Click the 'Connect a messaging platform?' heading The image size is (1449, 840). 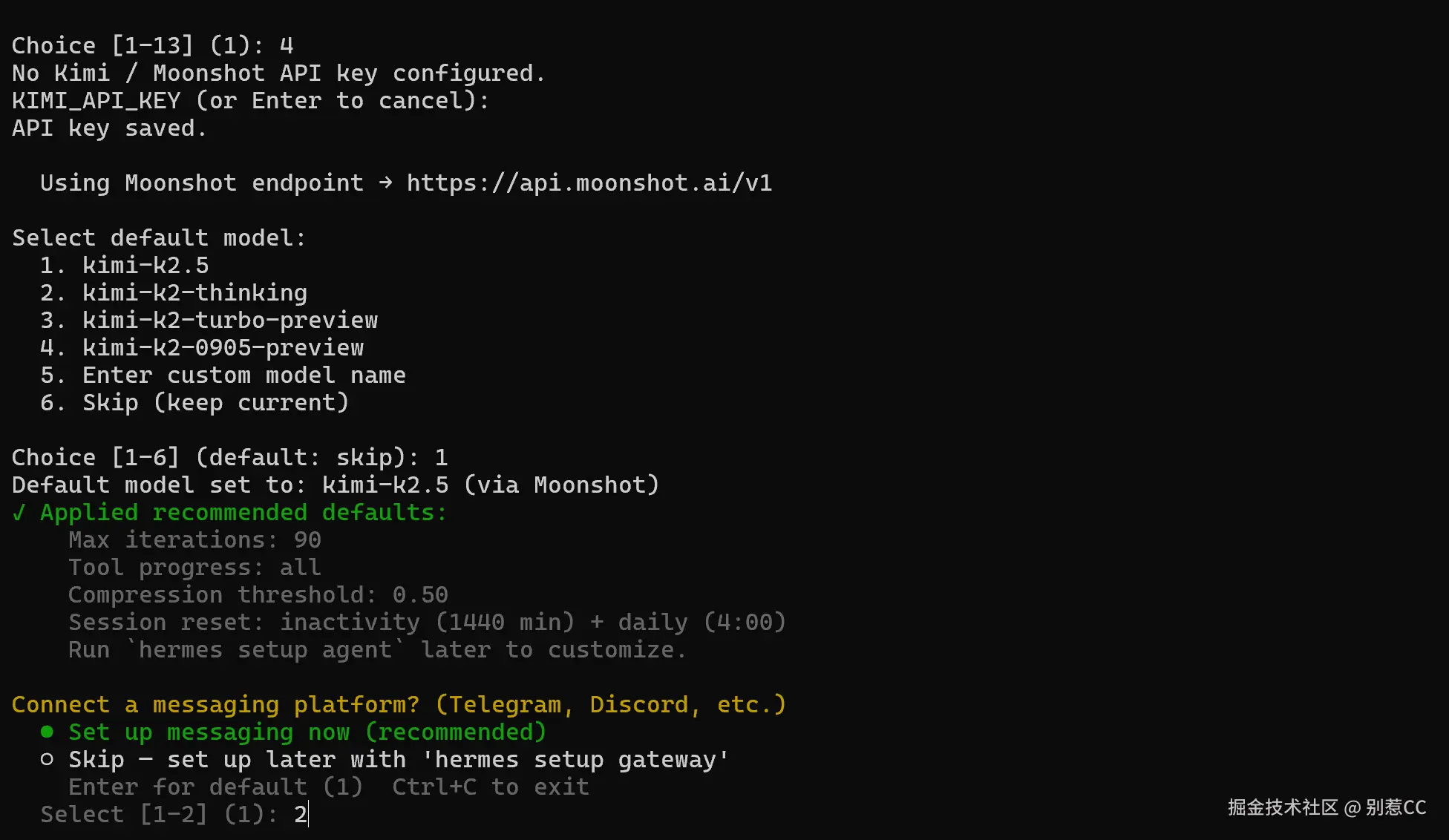pos(215,705)
